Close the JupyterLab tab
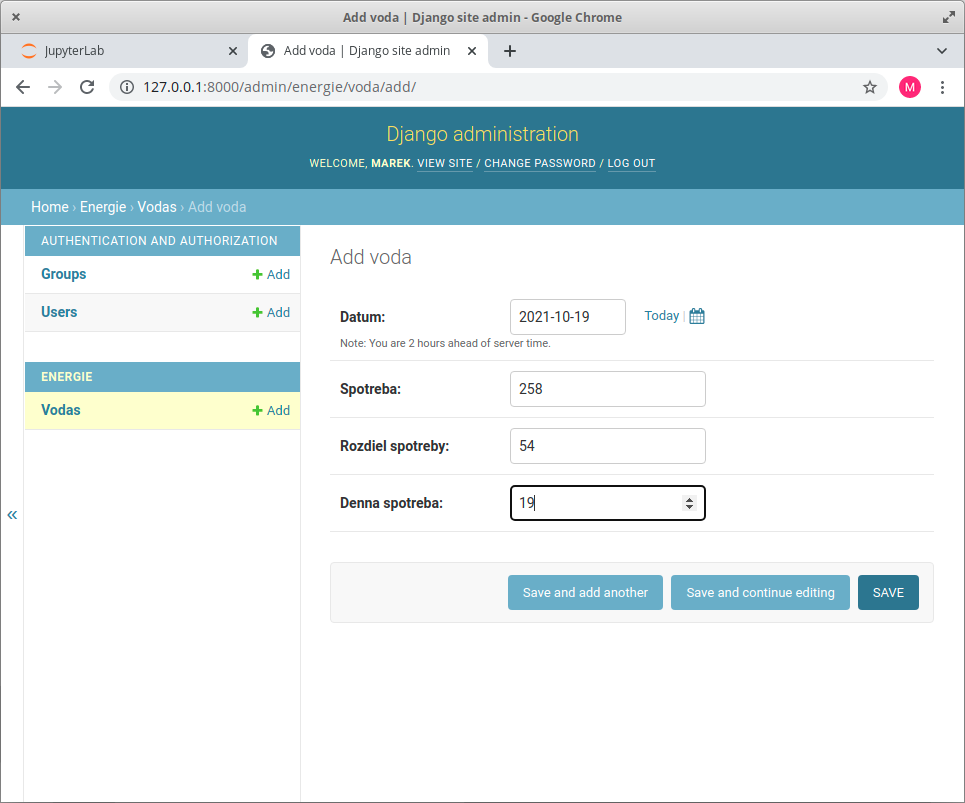965x803 pixels. tap(233, 51)
